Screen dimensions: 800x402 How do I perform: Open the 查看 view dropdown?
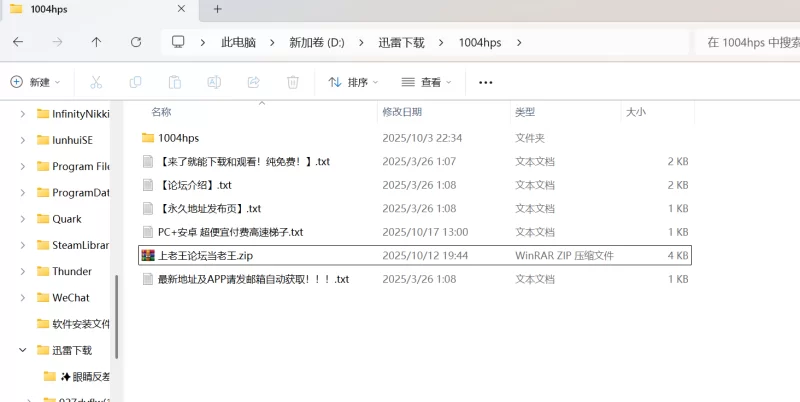(427, 82)
